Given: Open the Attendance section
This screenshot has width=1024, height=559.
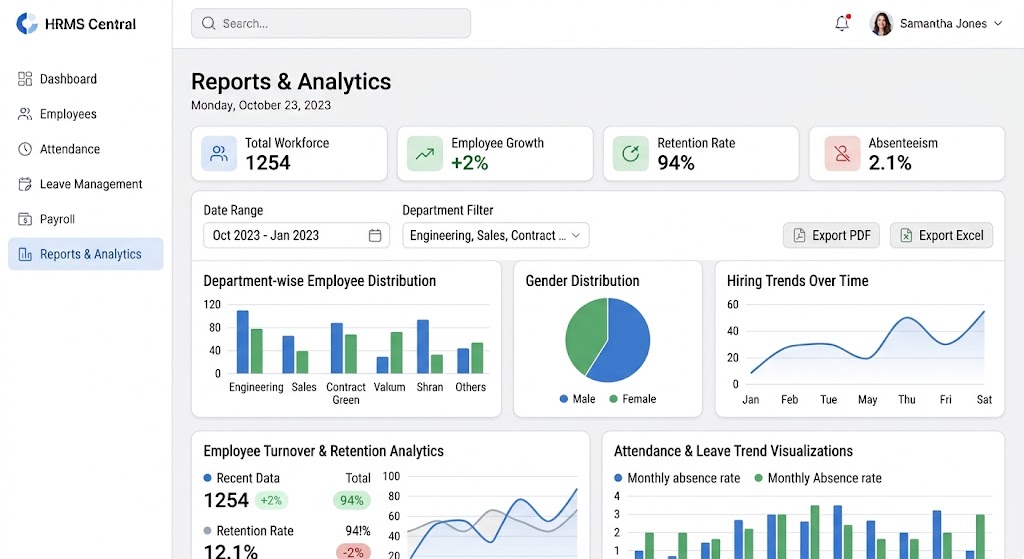Looking at the screenshot, I should [x=86, y=149].
